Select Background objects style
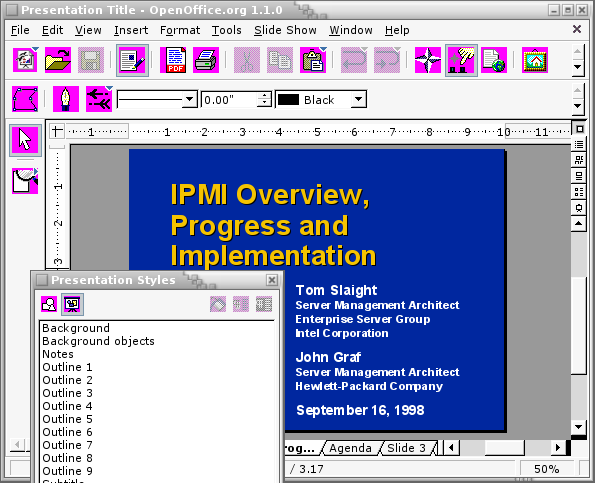The width and height of the screenshot is (595, 483). [157, 341]
